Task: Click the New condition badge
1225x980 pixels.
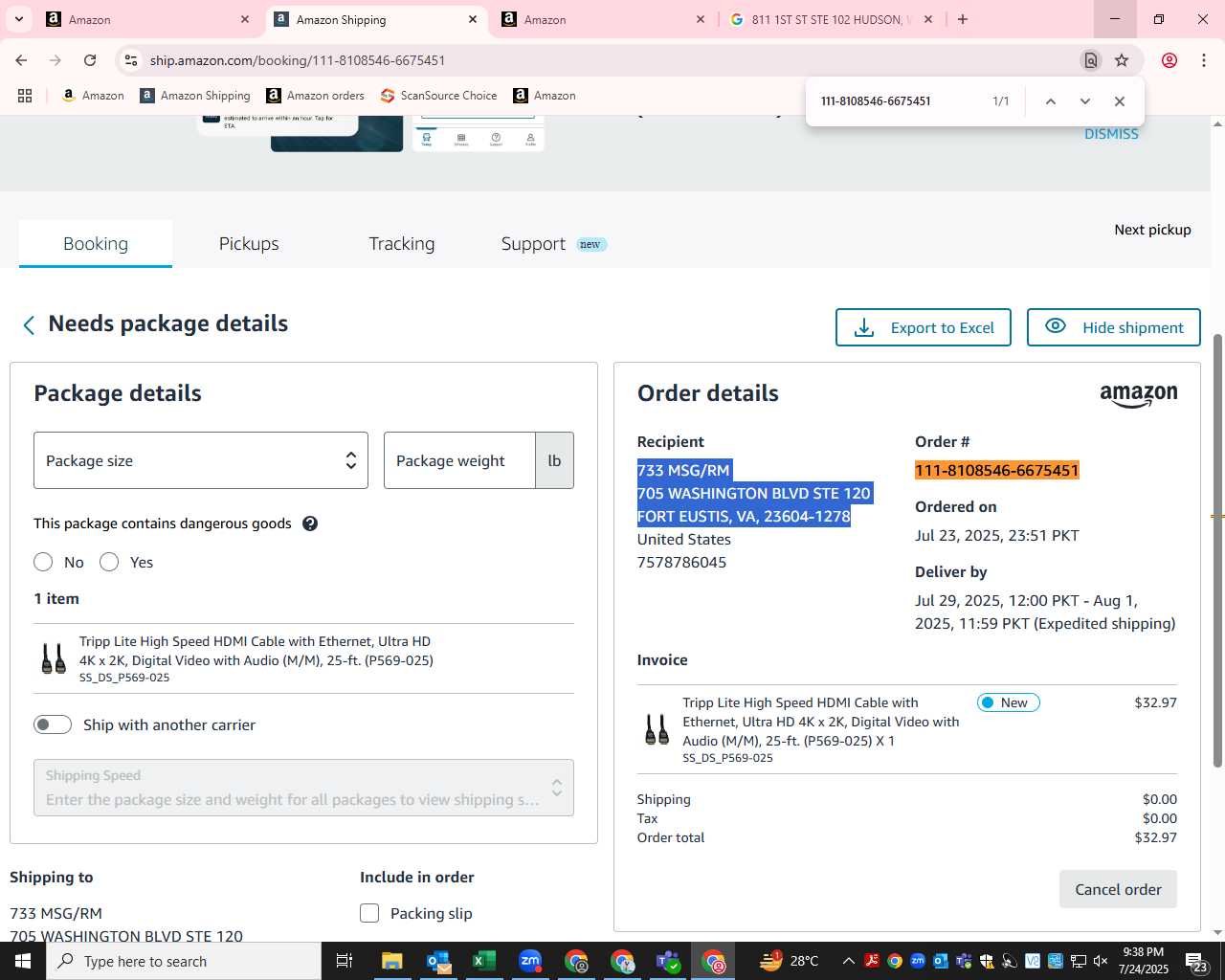Action: 1008,702
